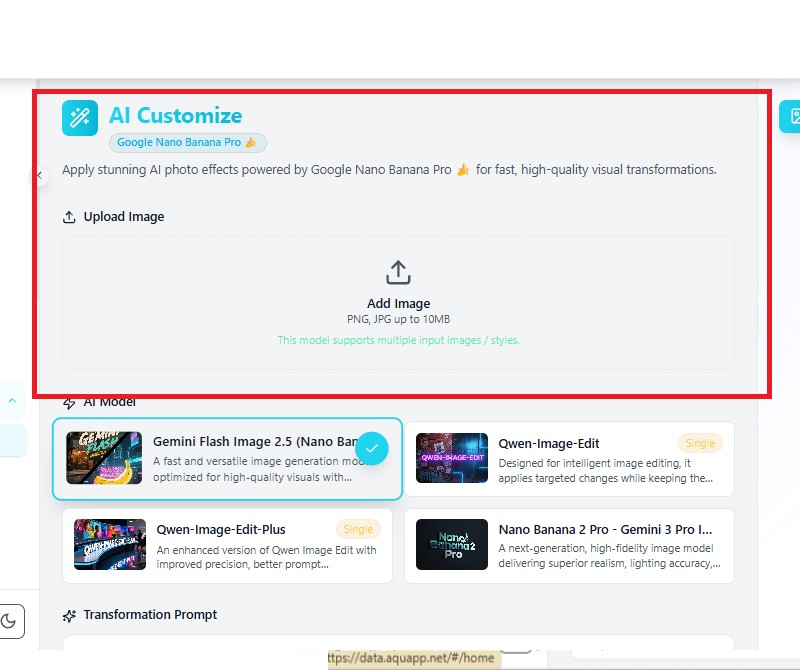
Task: Click the upload arrow icon in drop zone
Action: tap(398, 272)
